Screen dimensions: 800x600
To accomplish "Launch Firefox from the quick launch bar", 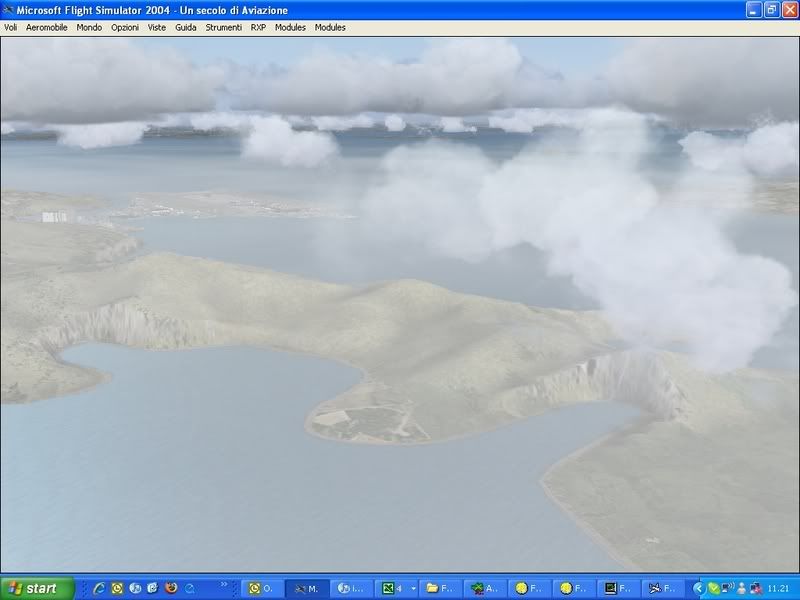I will [x=171, y=588].
